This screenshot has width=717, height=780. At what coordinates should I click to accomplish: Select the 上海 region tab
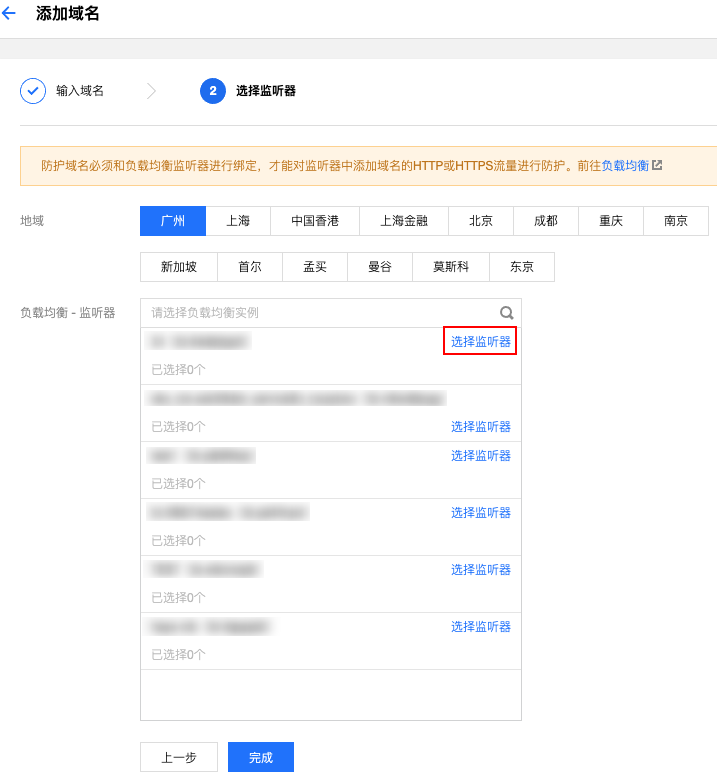coord(238,221)
